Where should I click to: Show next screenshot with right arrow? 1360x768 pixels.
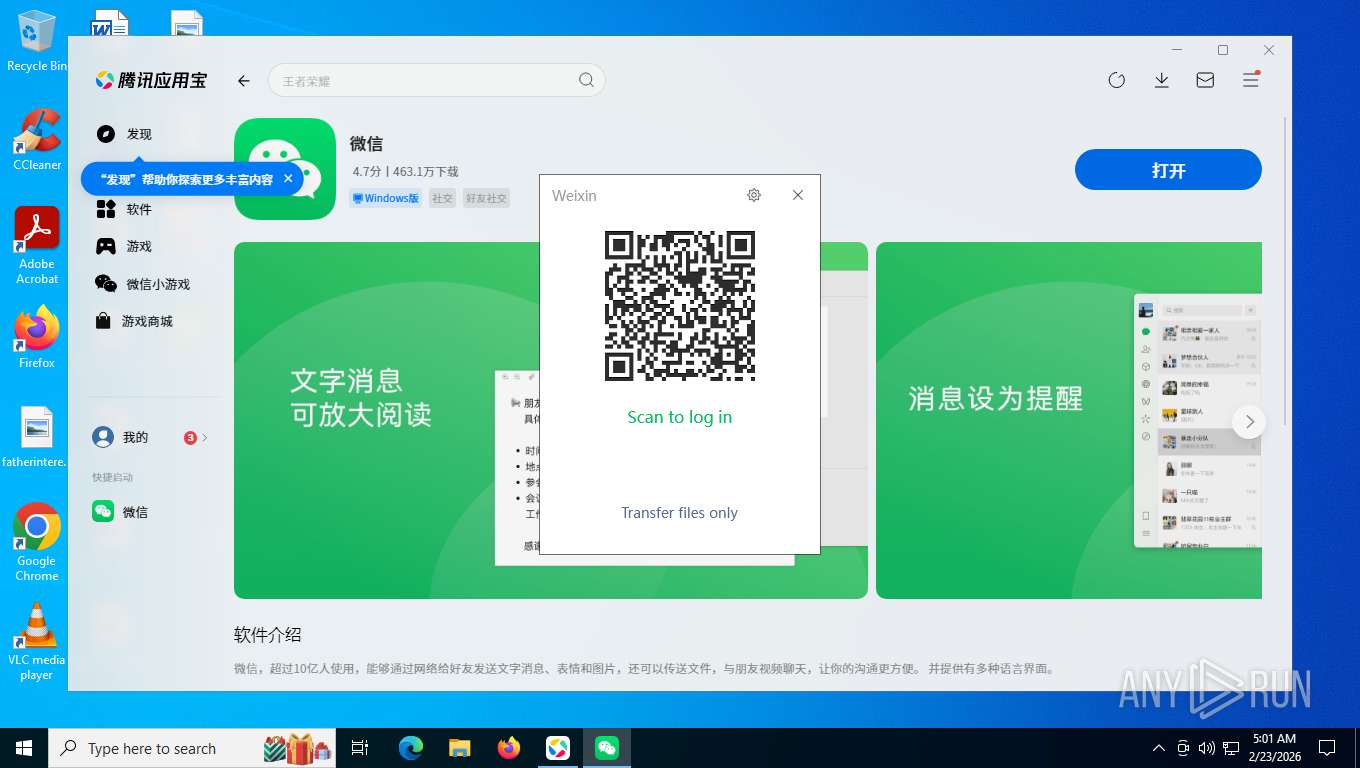[x=1249, y=422]
